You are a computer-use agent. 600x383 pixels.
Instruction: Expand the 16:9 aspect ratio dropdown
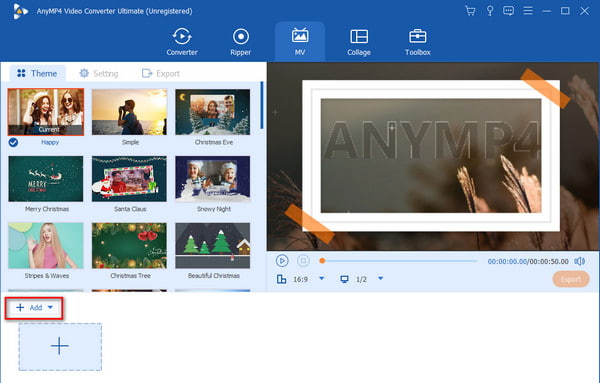pyautogui.click(x=321, y=279)
